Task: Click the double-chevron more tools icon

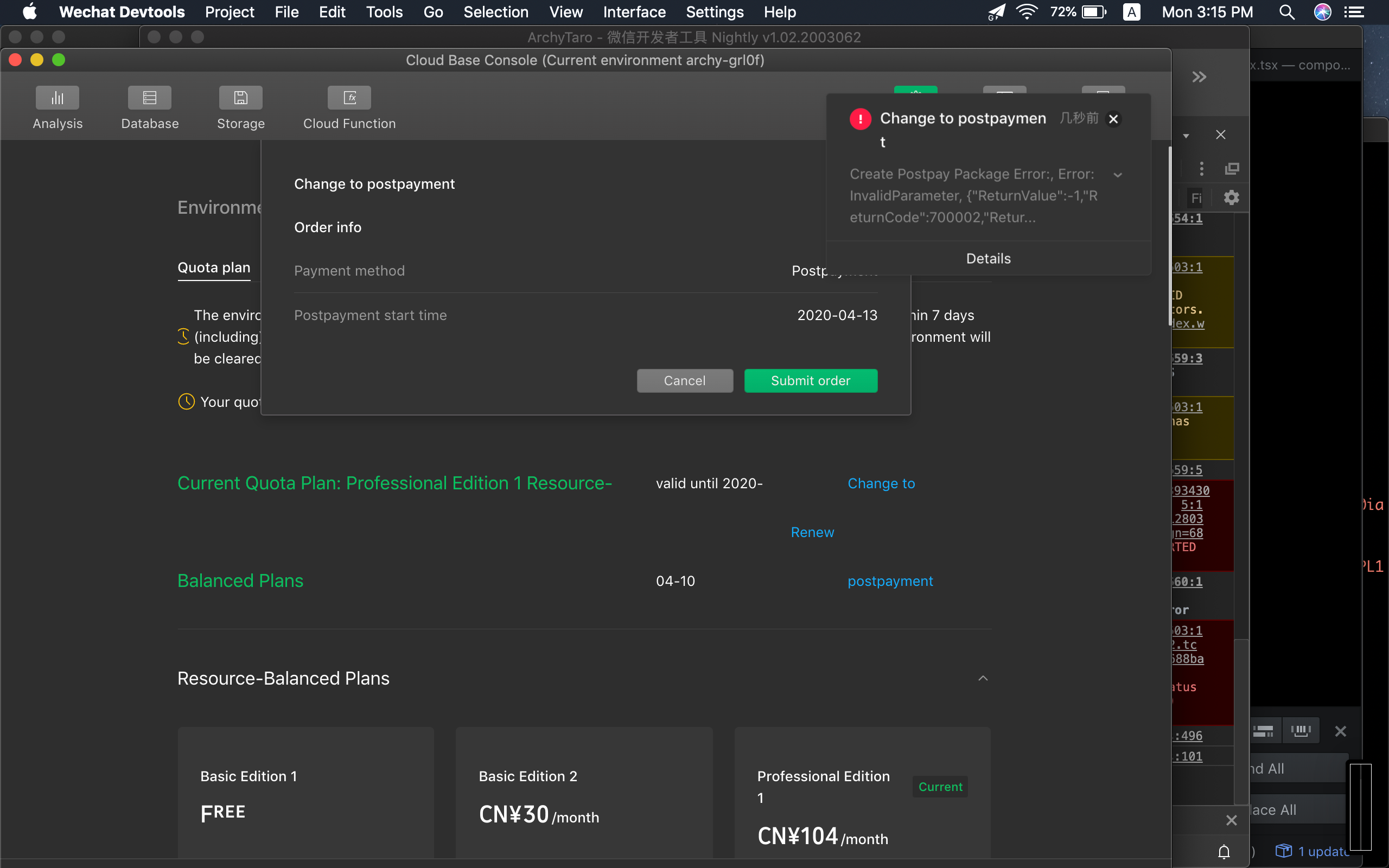Action: [1199, 77]
